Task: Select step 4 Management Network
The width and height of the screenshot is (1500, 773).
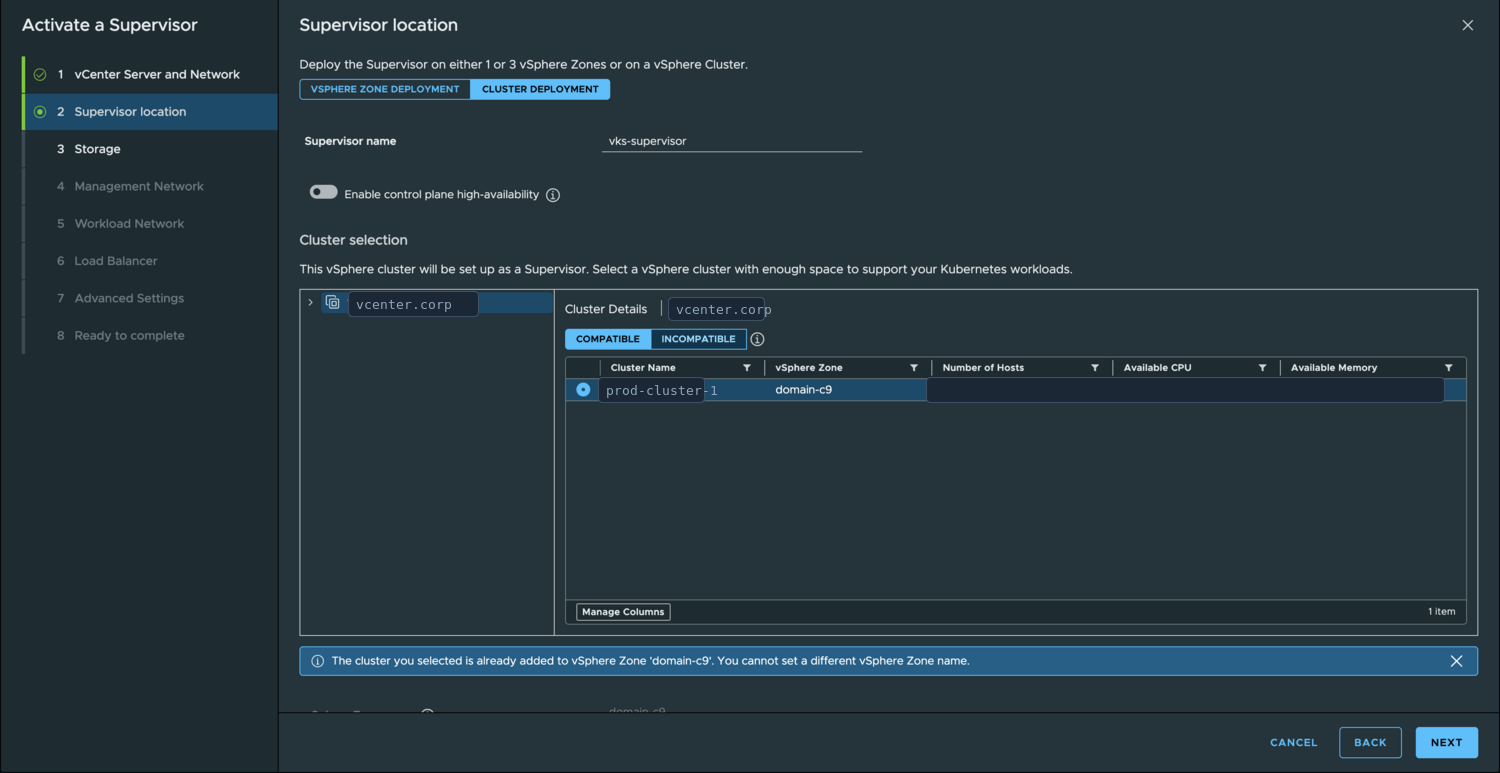Action: coord(150,186)
